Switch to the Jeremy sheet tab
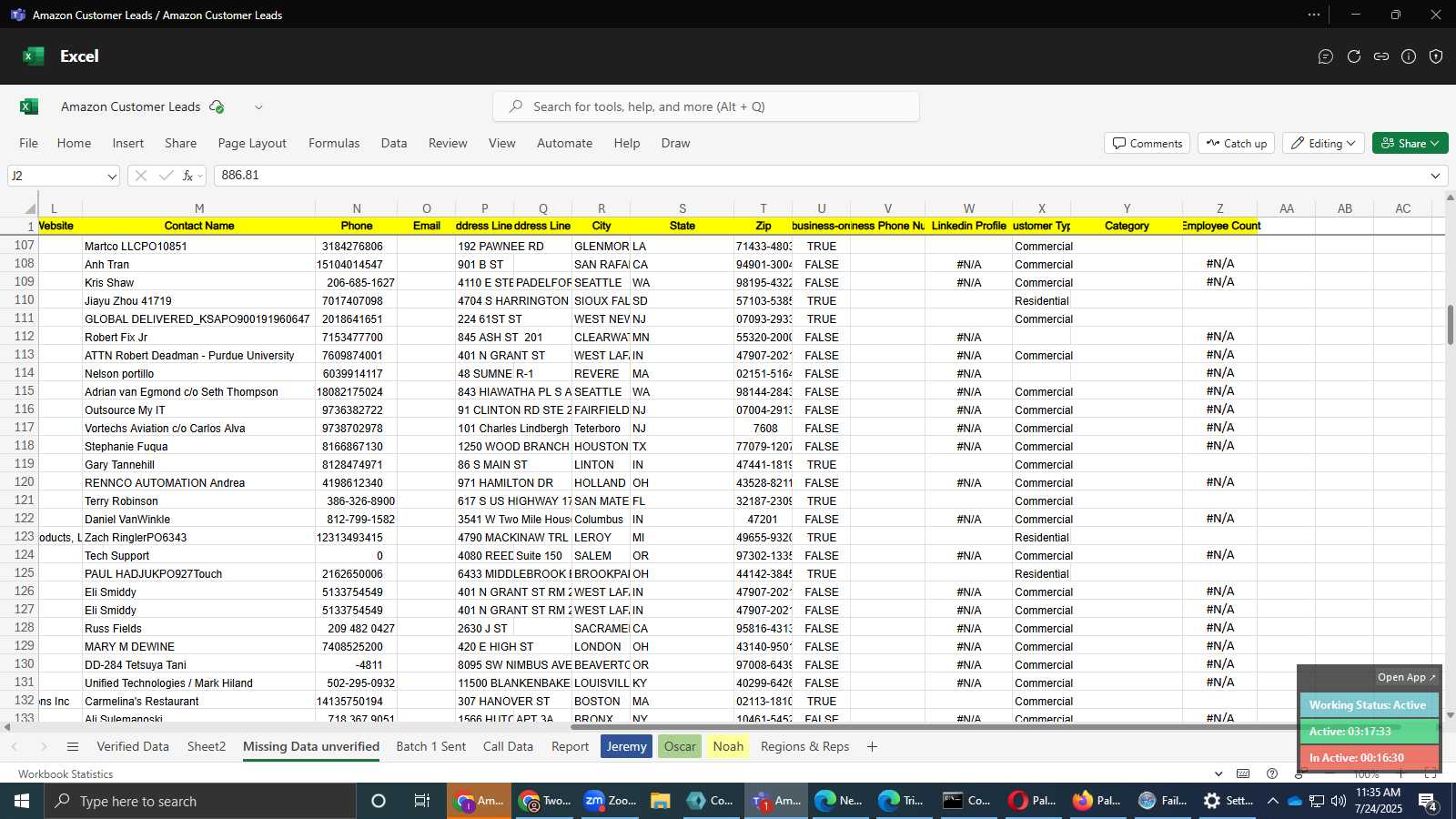This screenshot has height=819, width=1456. (x=626, y=747)
